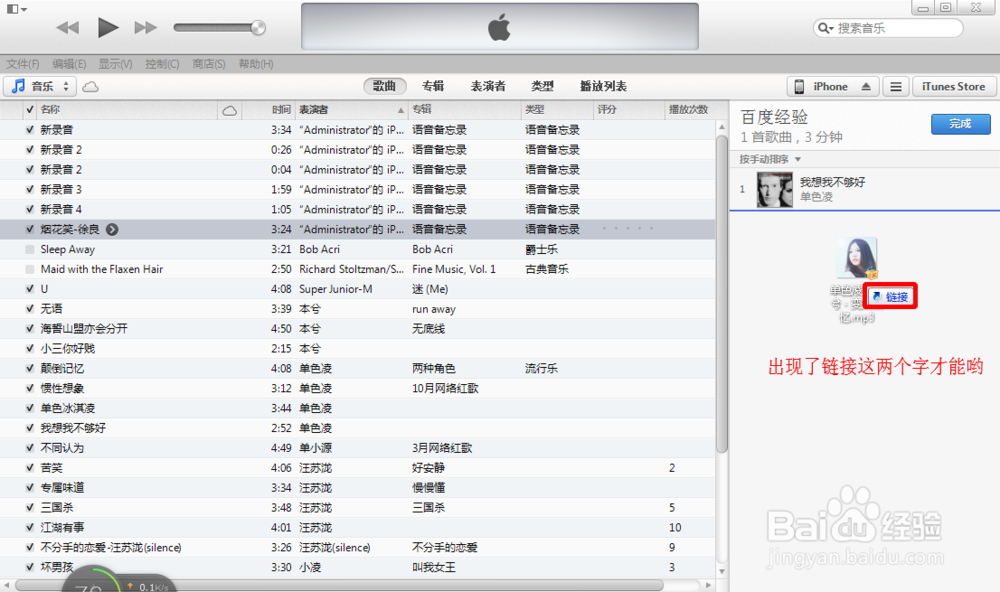Switch to the 表演者 tab

point(488,86)
